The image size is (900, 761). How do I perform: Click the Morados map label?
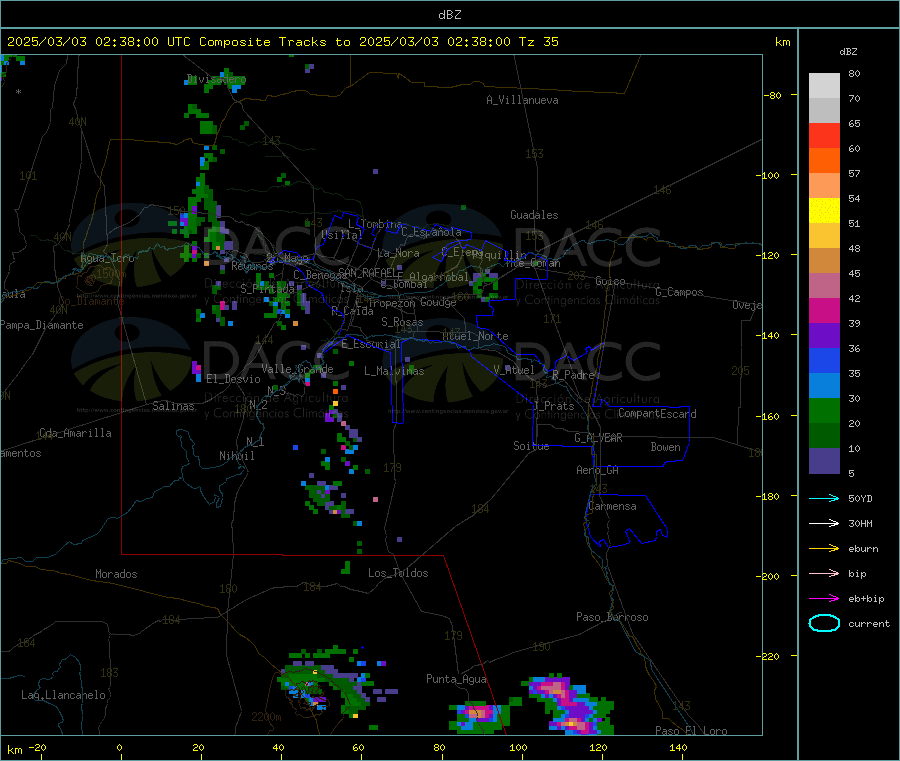click(x=116, y=574)
